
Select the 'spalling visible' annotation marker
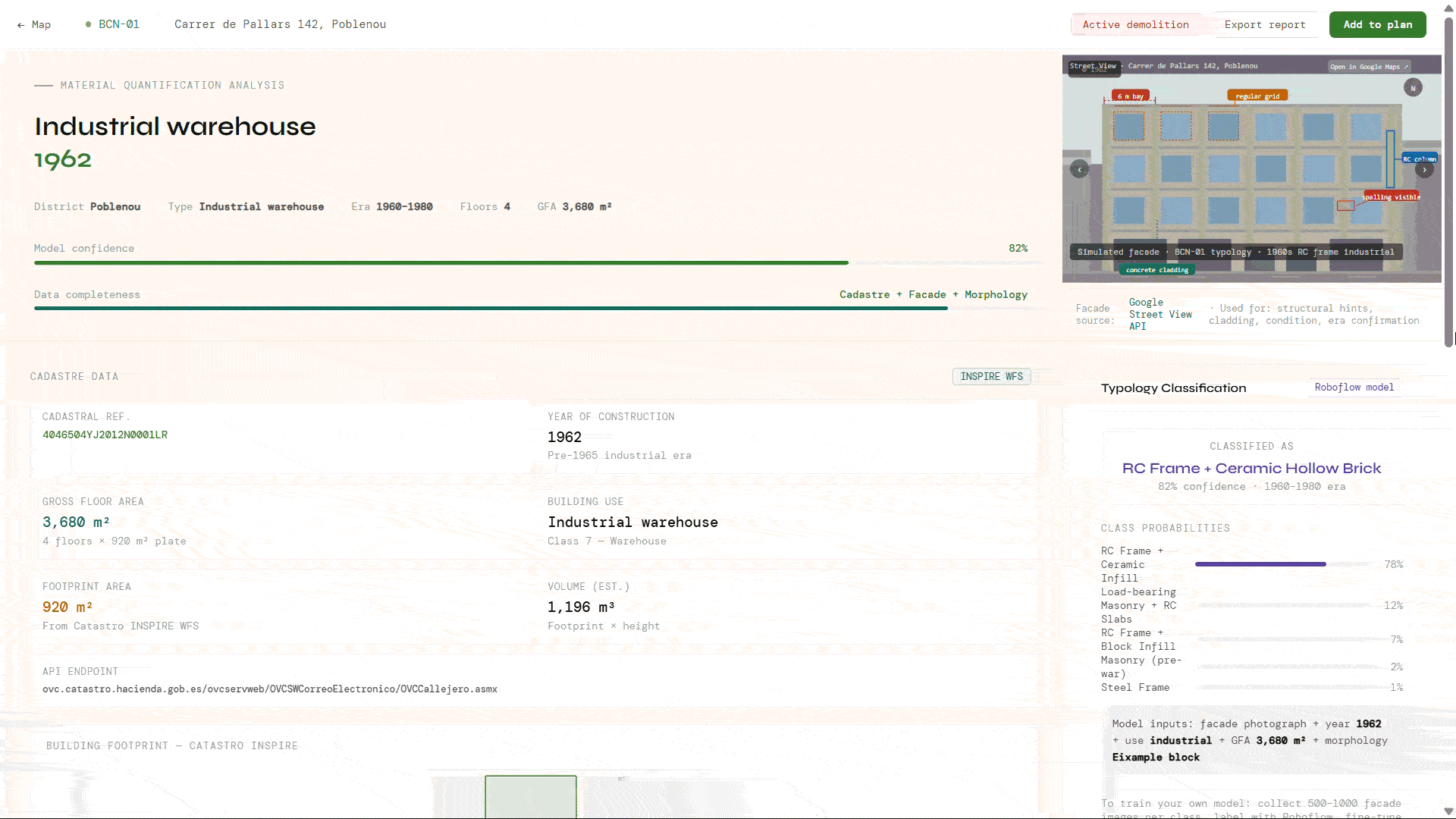tap(1391, 197)
